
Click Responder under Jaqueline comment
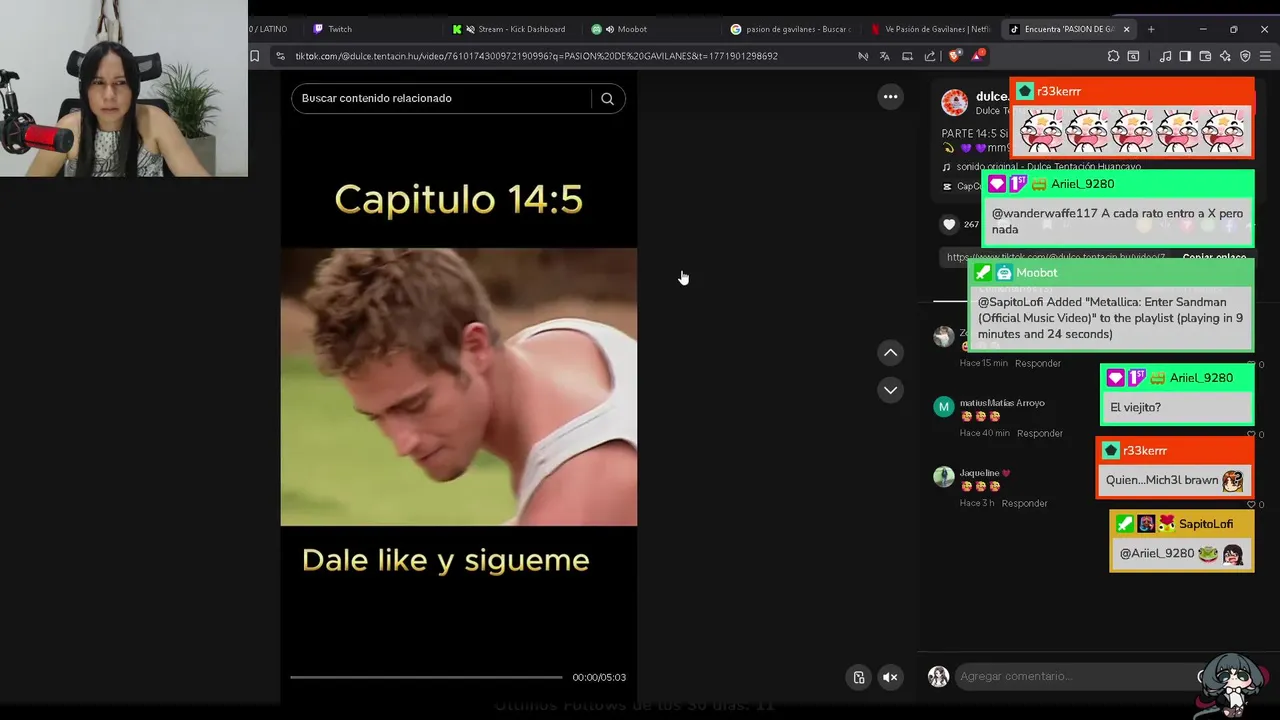[x=1024, y=503]
